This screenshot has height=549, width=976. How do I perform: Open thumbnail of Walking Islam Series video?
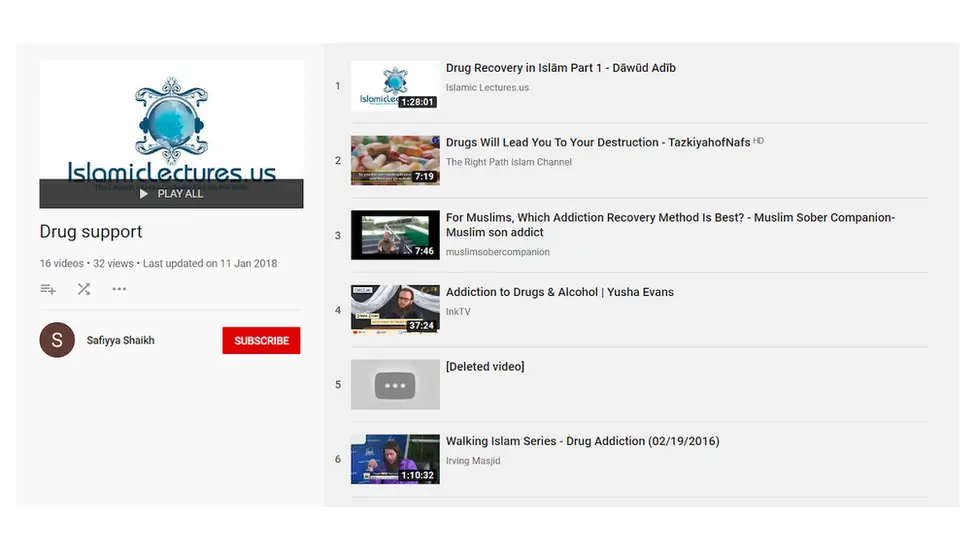[x=395, y=459]
